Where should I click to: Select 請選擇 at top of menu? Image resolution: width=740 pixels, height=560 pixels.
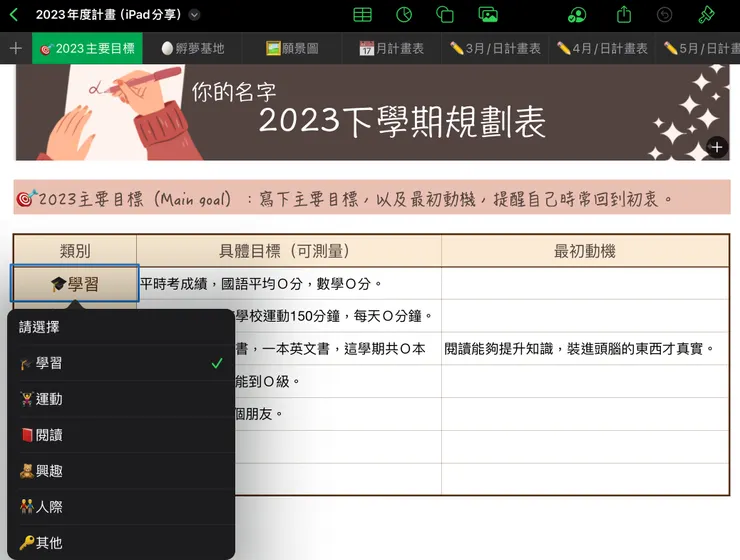[x=121, y=327]
